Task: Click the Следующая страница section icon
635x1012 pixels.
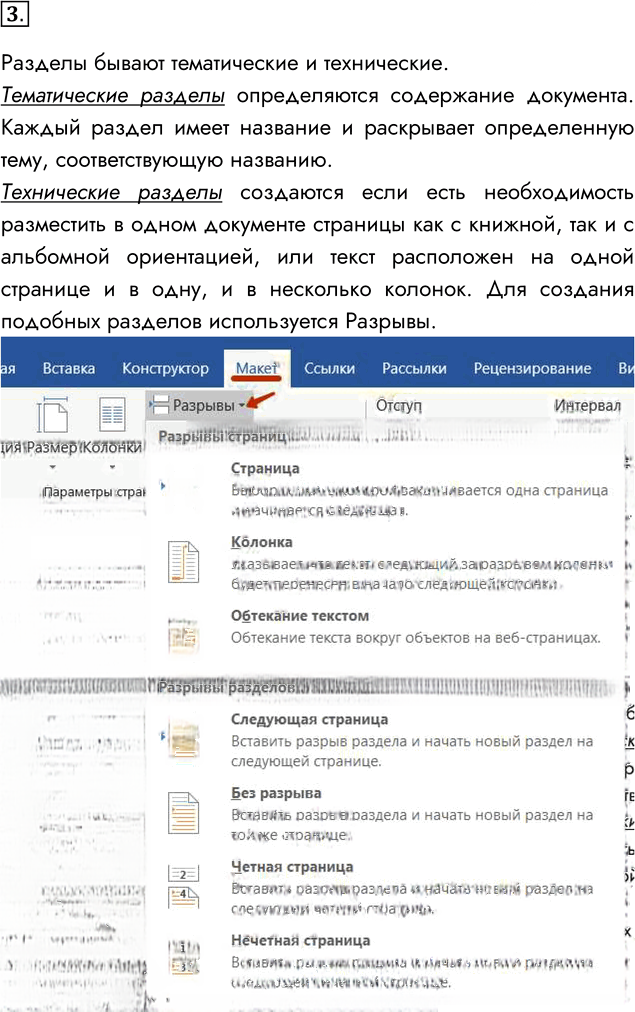Action: (183, 738)
